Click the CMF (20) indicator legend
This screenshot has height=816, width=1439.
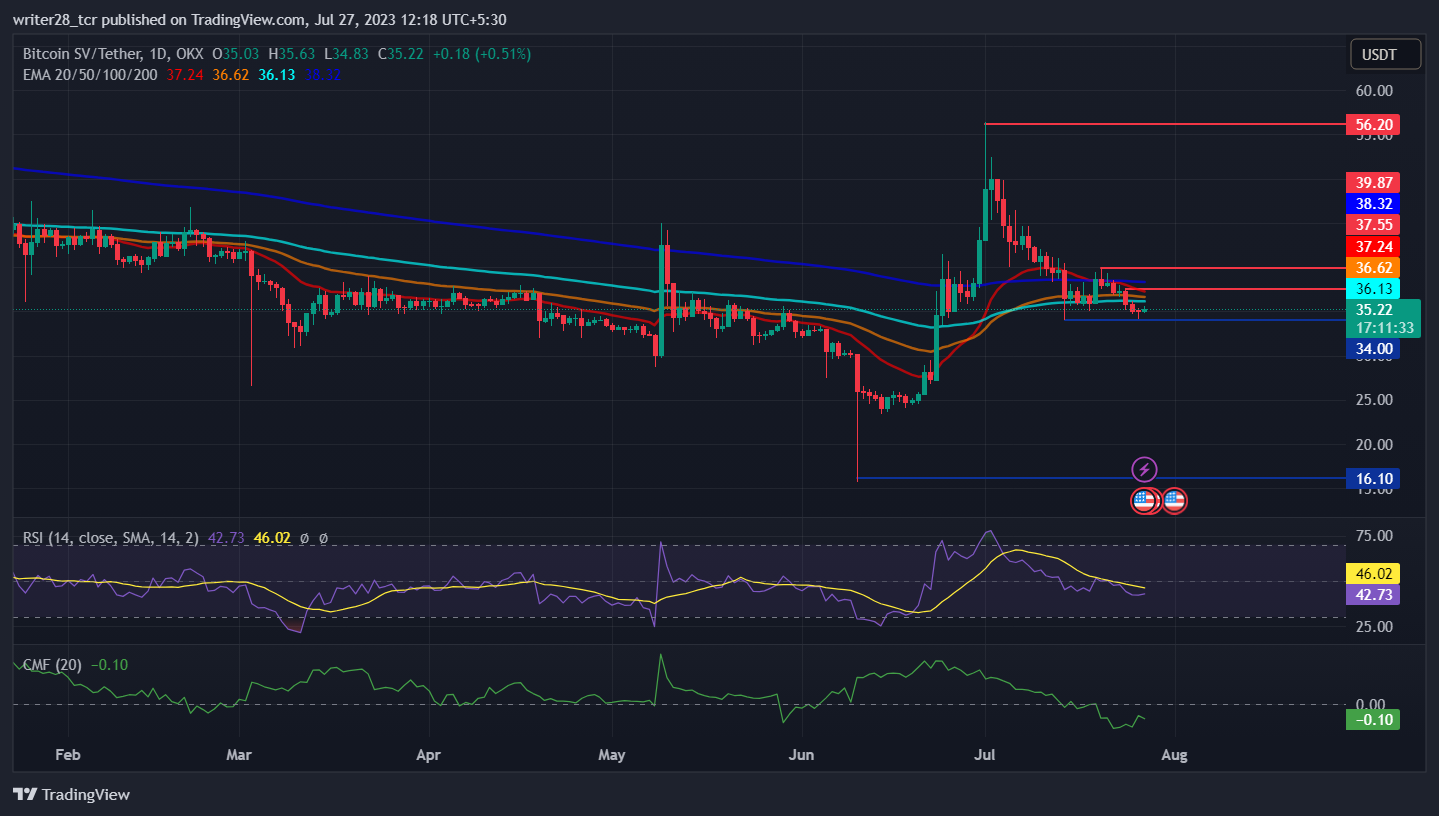point(54,664)
